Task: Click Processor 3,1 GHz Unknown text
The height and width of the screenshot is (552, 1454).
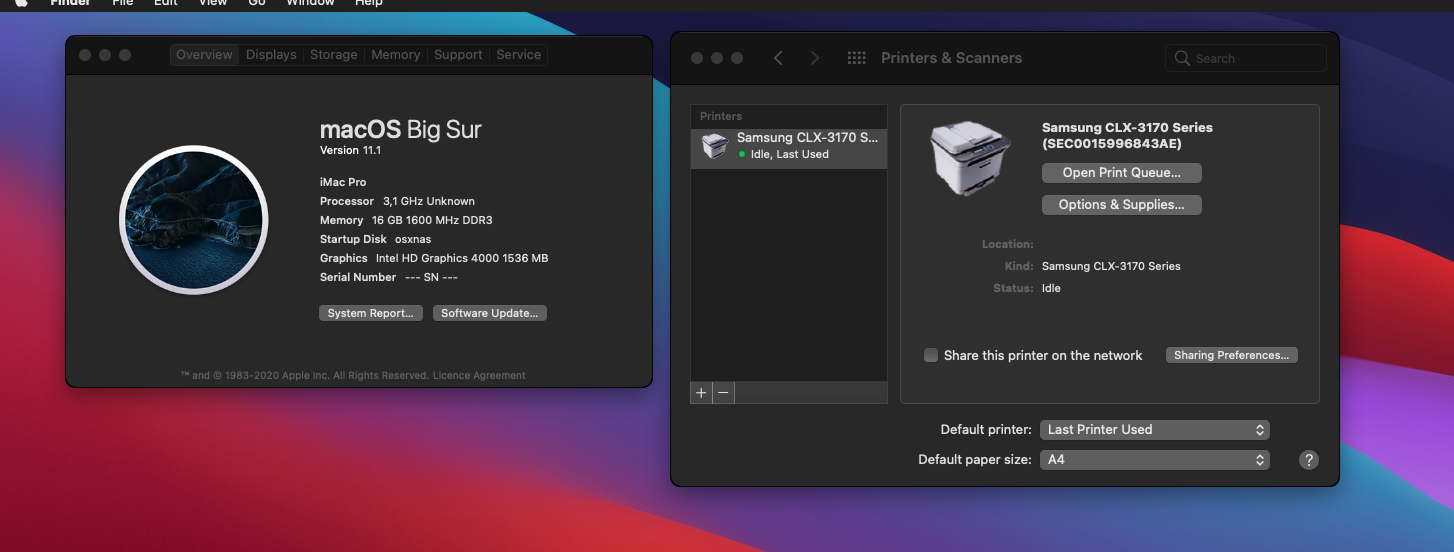Action: (x=398, y=201)
